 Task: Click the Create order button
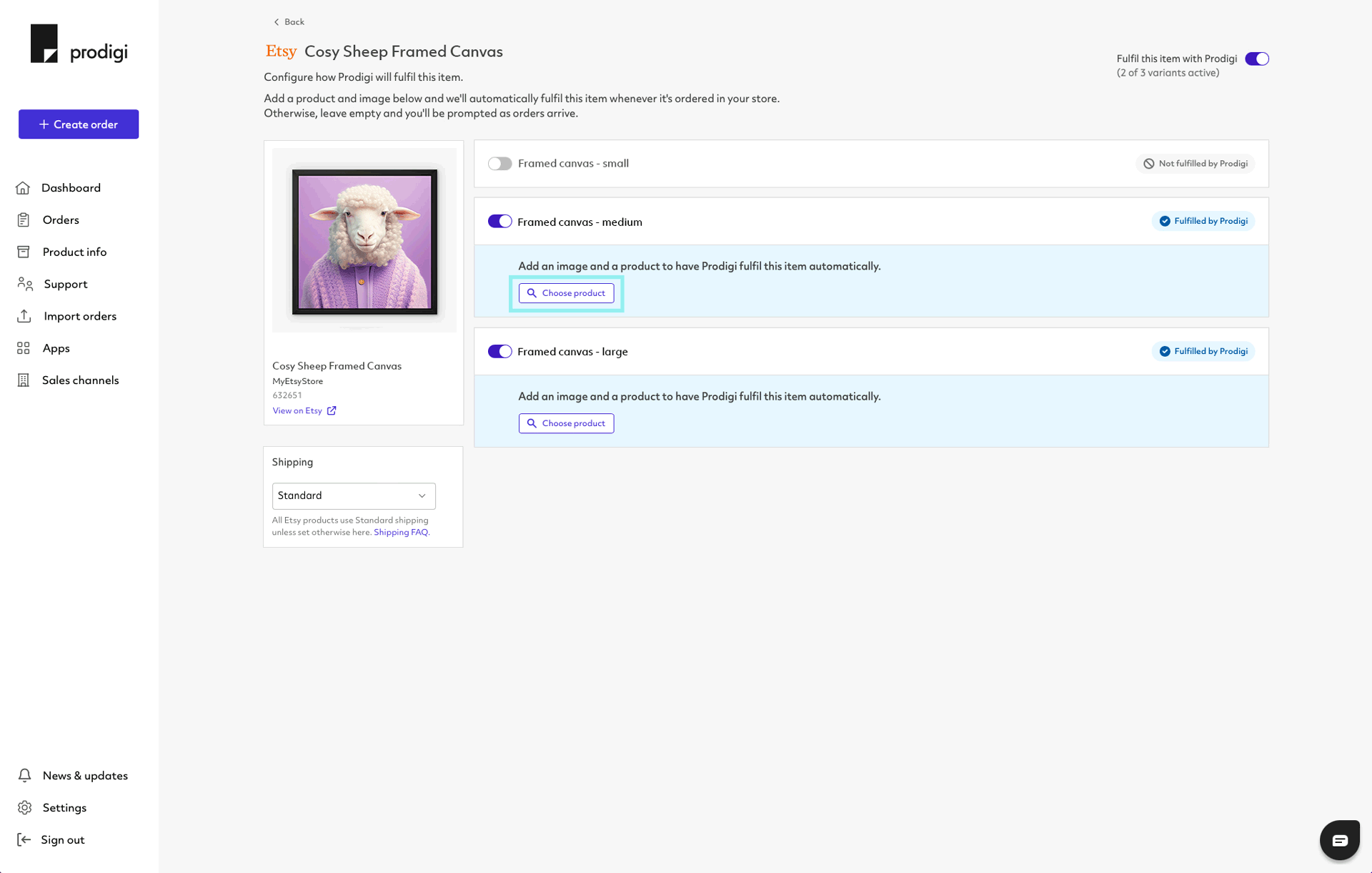(x=78, y=124)
